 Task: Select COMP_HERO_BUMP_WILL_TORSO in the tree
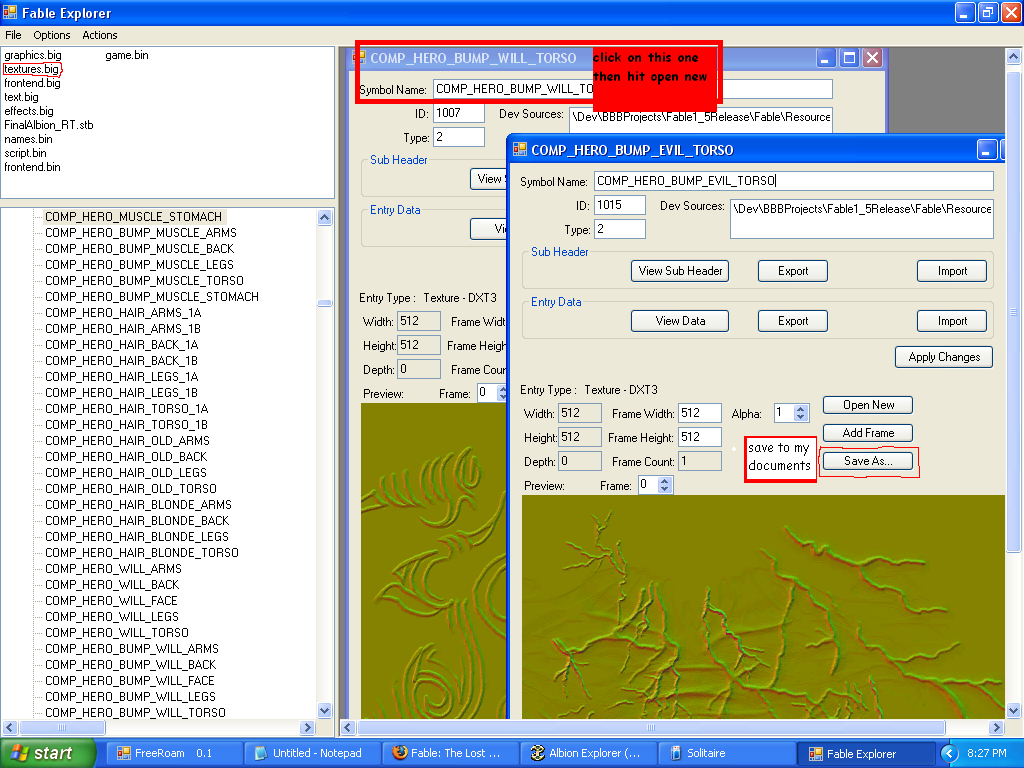click(135, 713)
